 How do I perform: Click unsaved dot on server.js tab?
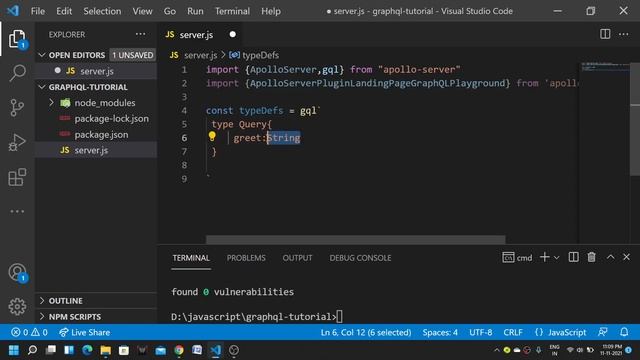click(232, 34)
